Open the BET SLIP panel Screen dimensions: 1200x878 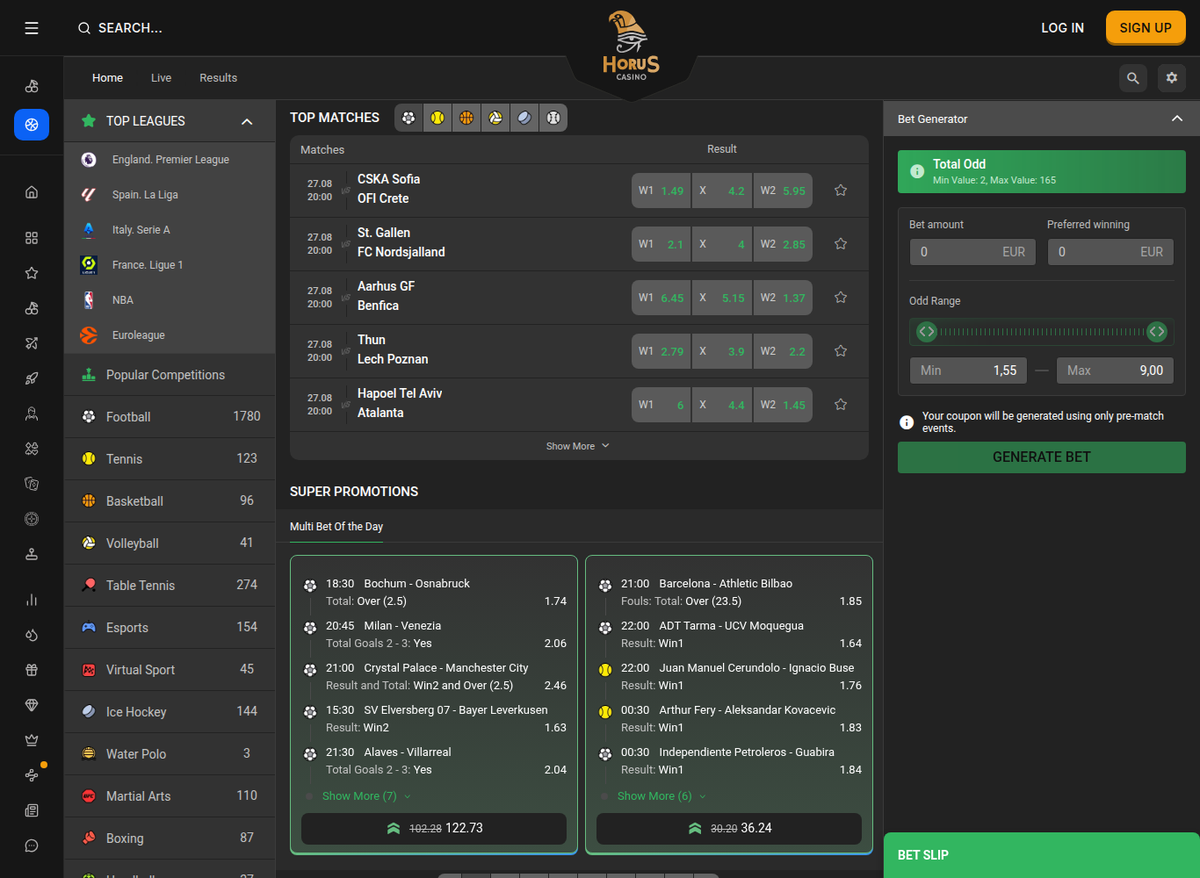(1042, 855)
